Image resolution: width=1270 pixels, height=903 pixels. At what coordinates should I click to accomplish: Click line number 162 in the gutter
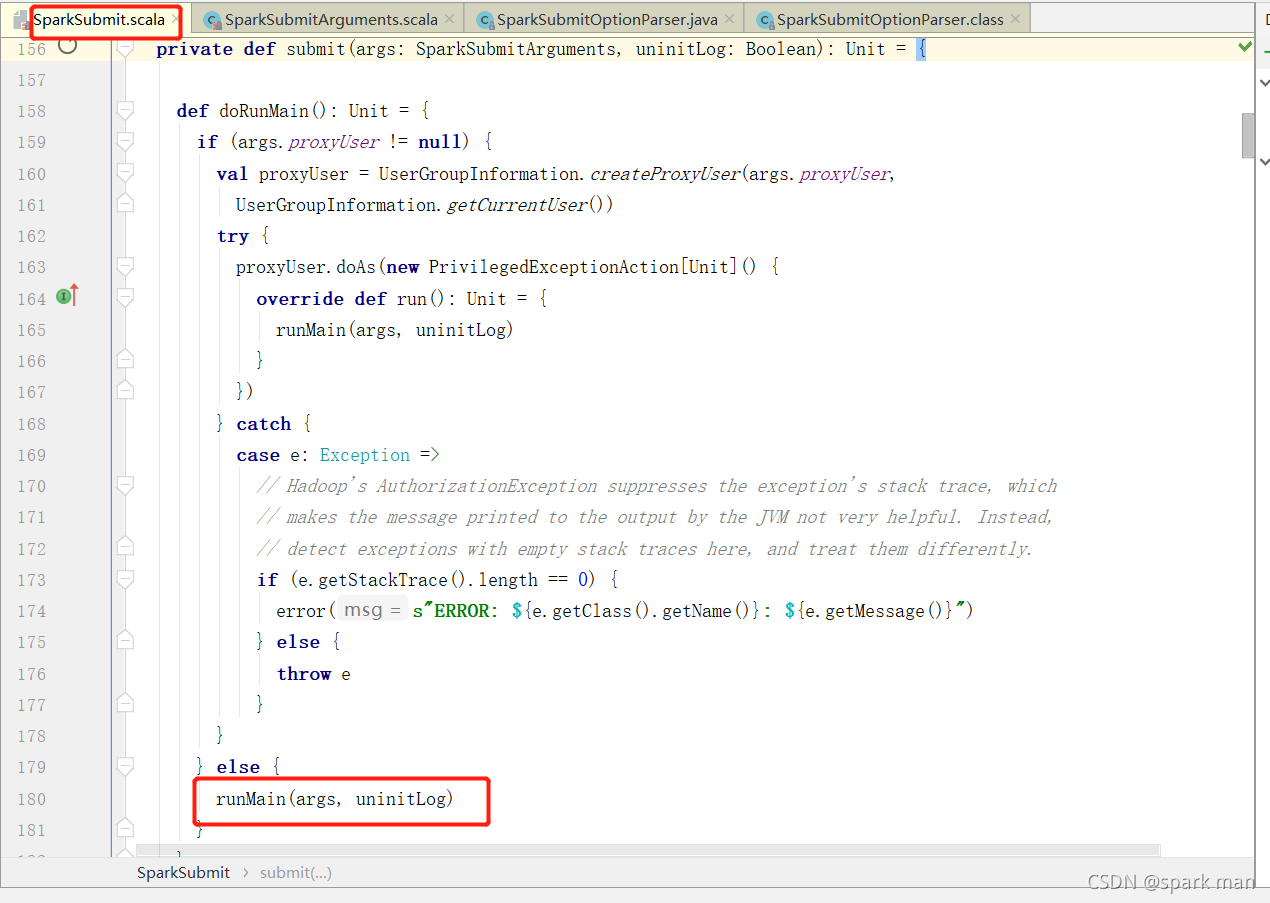[31, 236]
